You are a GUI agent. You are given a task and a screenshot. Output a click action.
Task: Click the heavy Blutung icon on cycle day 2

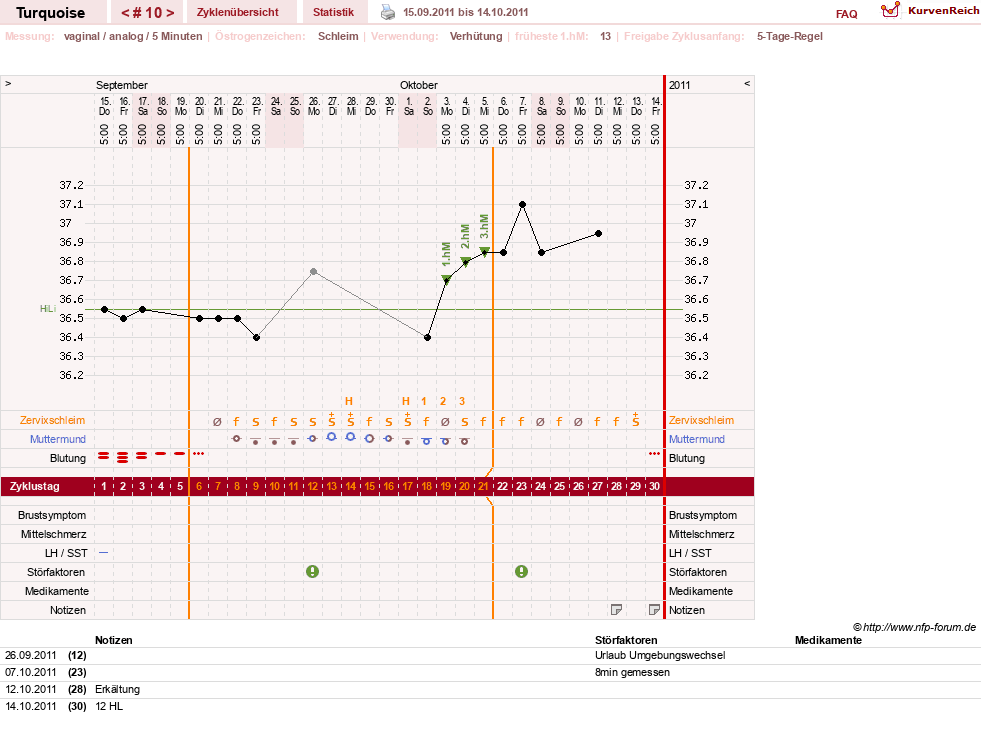pyautogui.click(x=123, y=457)
